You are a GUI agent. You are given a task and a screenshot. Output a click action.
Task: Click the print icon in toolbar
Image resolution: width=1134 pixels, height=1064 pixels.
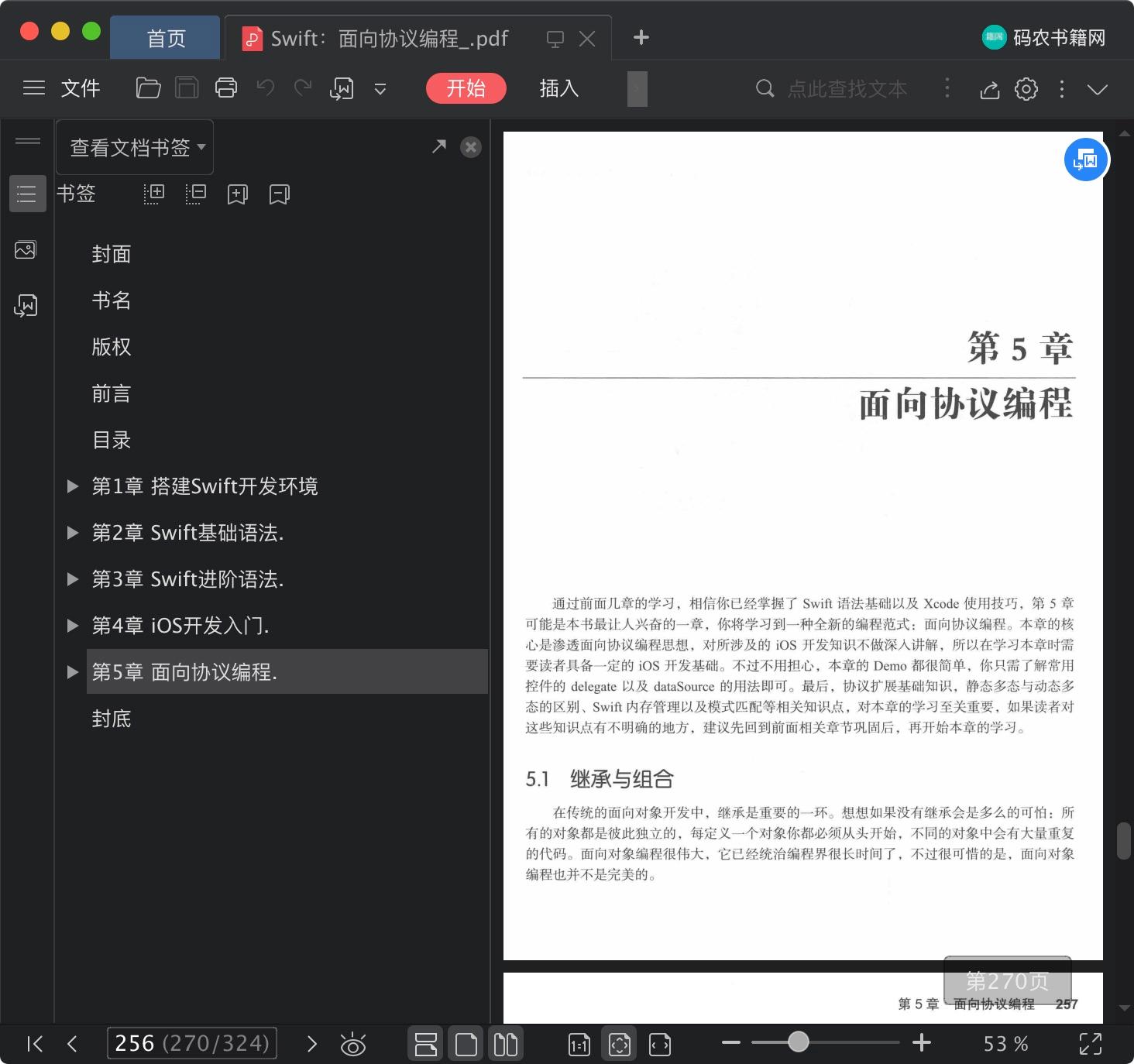pyautogui.click(x=226, y=88)
